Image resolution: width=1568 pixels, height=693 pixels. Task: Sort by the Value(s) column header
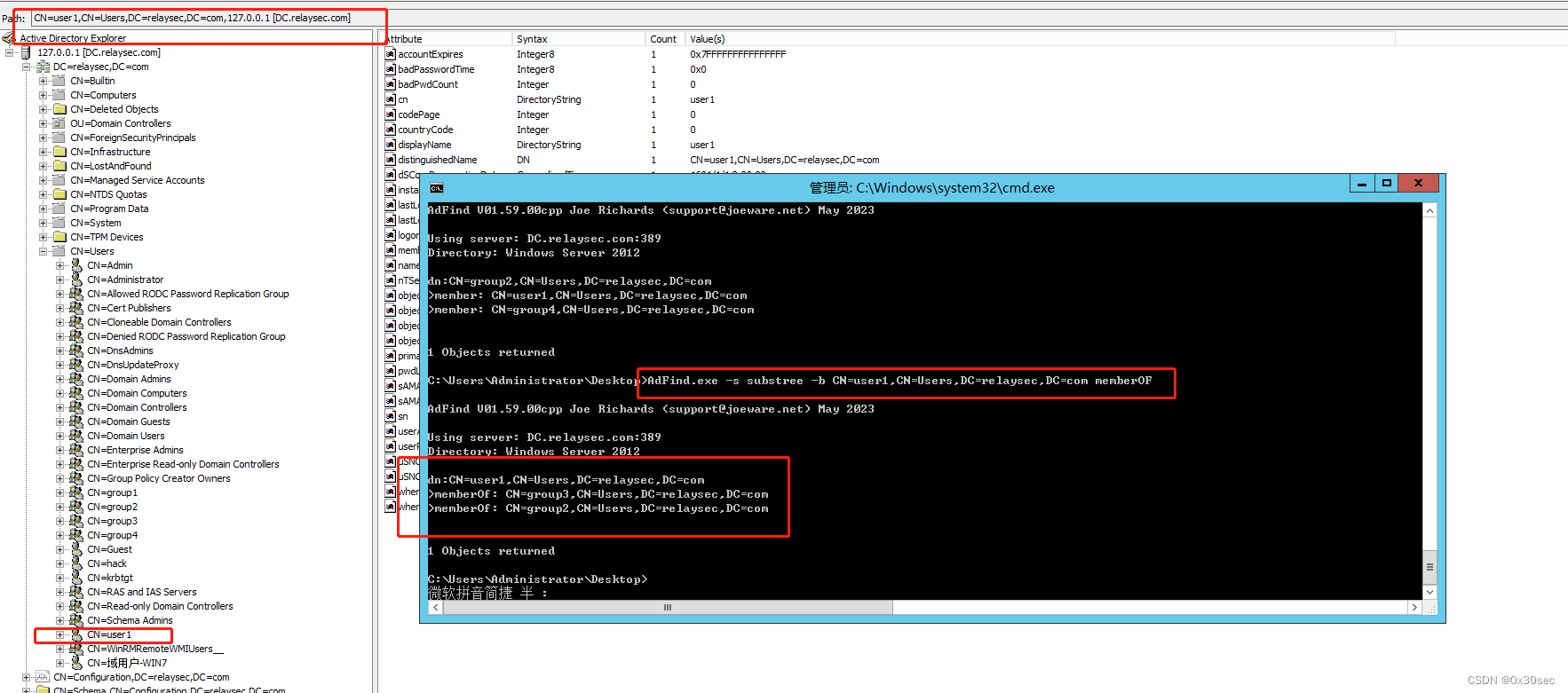pyautogui.click(x=1040, y=39)
